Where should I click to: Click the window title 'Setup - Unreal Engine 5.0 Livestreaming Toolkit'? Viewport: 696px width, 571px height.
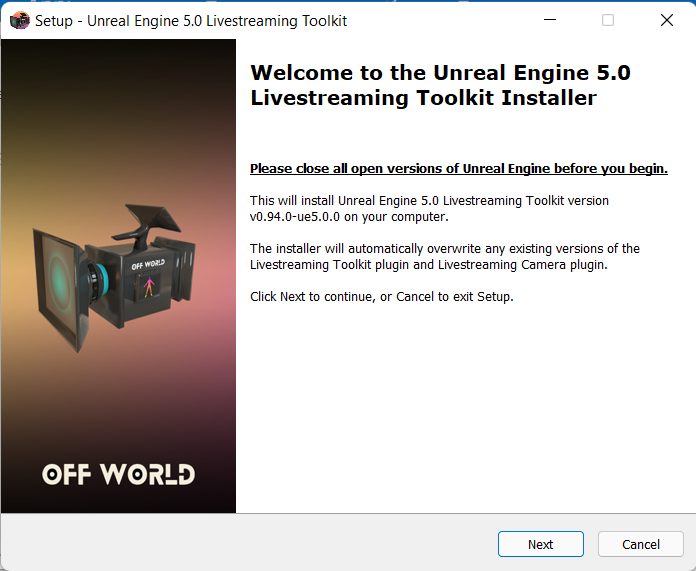click(x=191, y=21)
